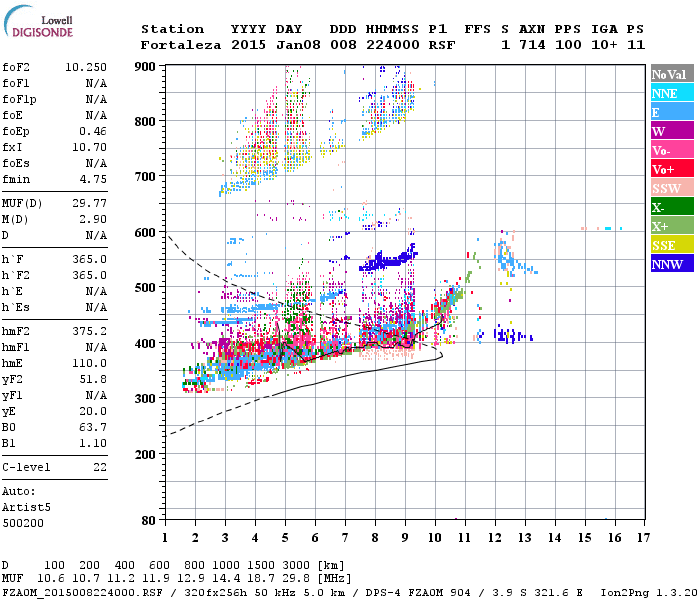The height and width of the screenshot is (600, 700).
Task: Click the SSE yellow legend swatch
Action: click(x=672, y=245)
